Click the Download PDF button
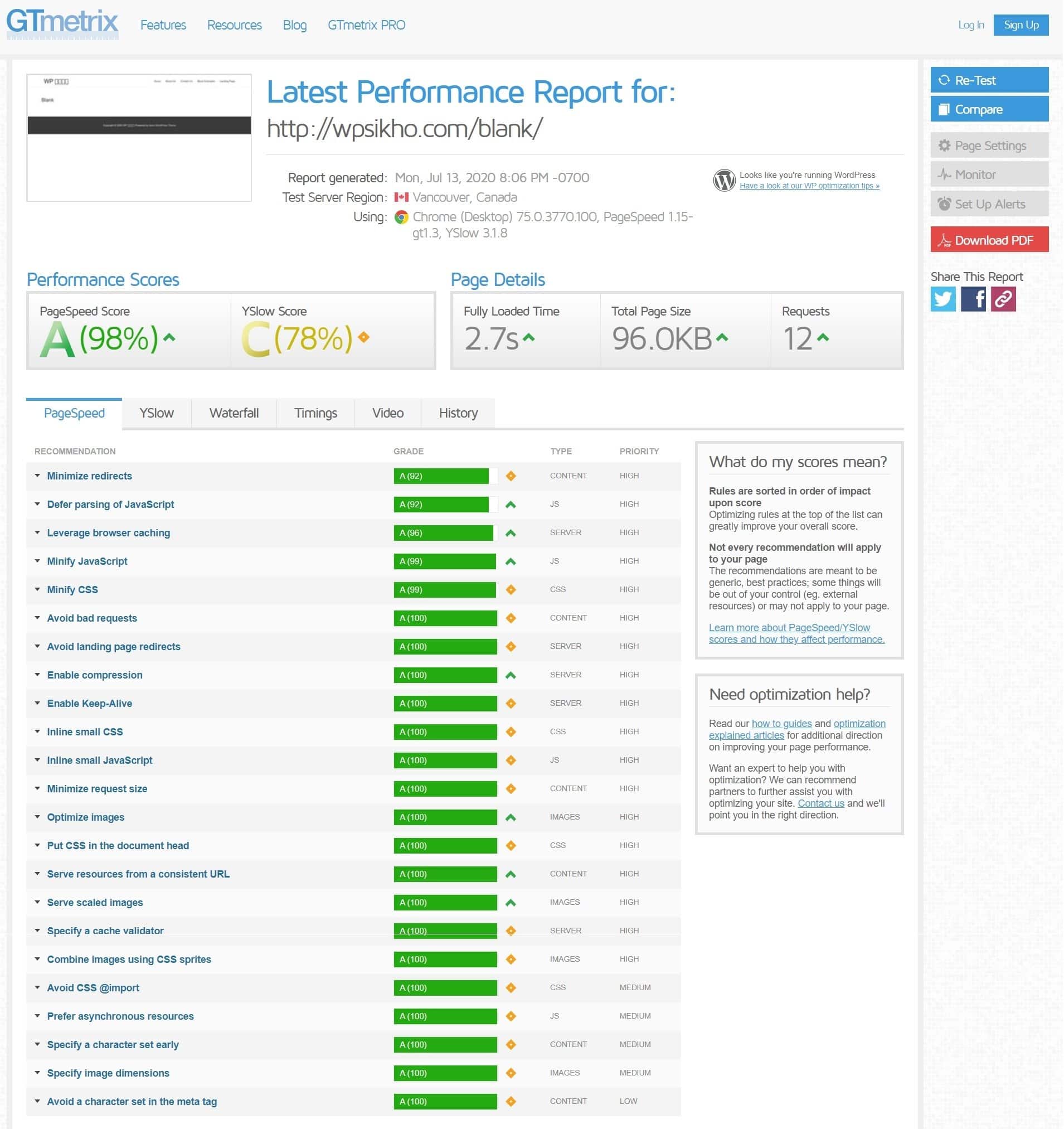The width and height of the screenshot is (1064, 1129). pos(990,240)
